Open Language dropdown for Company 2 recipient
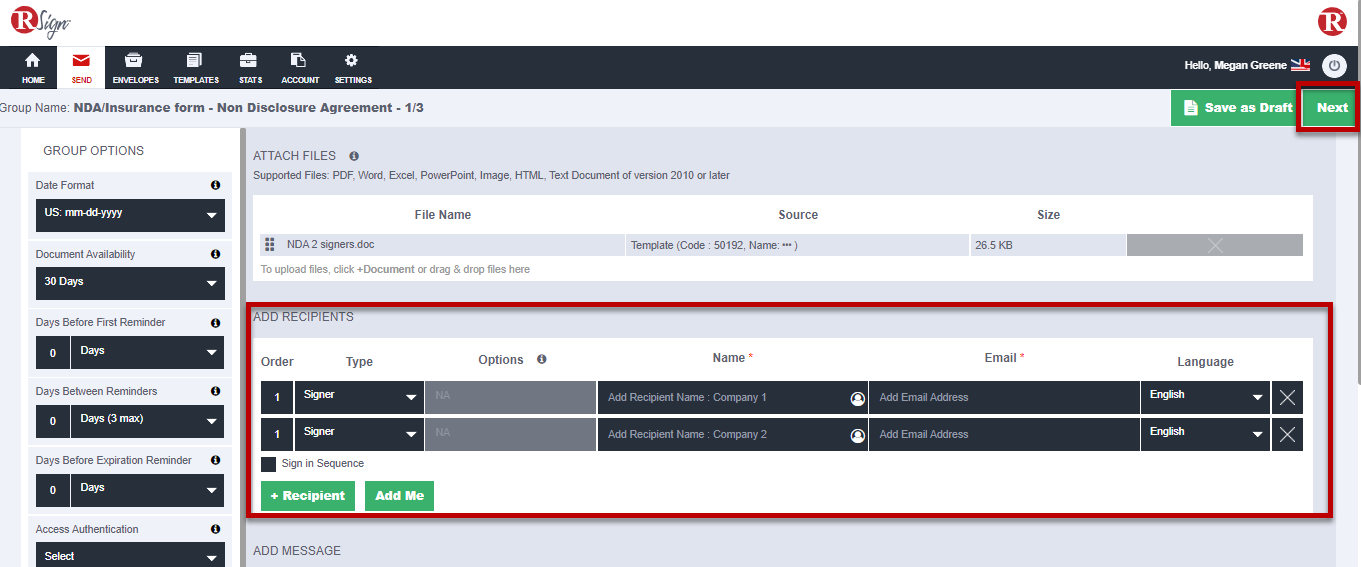This screenshot has width=1361, height=567. [1205, 434]
